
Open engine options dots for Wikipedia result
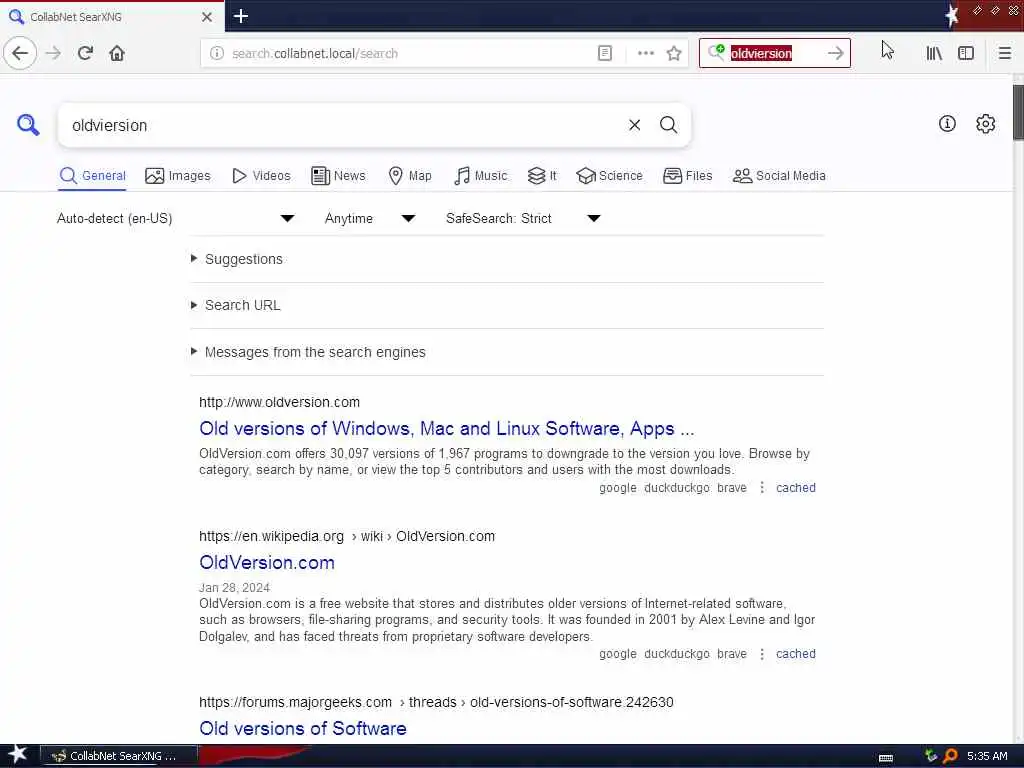(761, 654)
